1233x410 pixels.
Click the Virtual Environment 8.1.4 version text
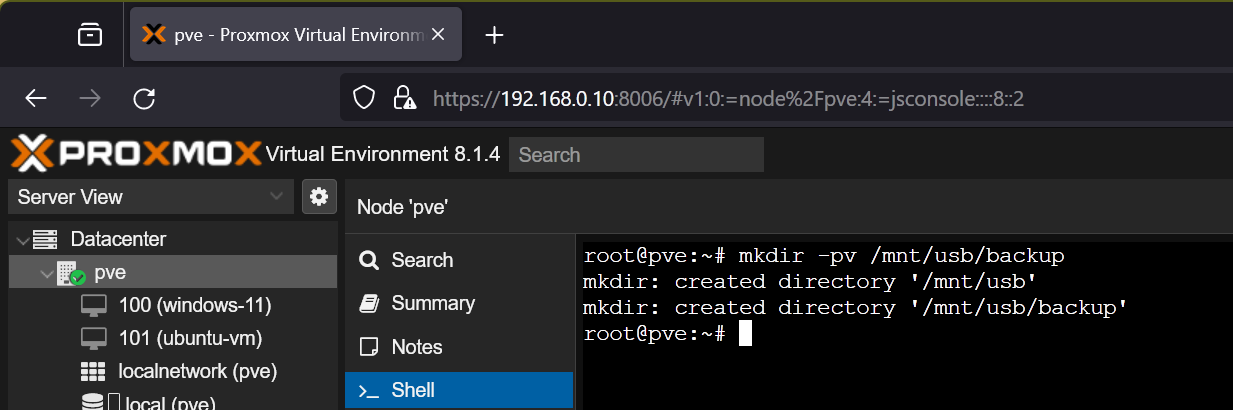(x=382, y=154)
